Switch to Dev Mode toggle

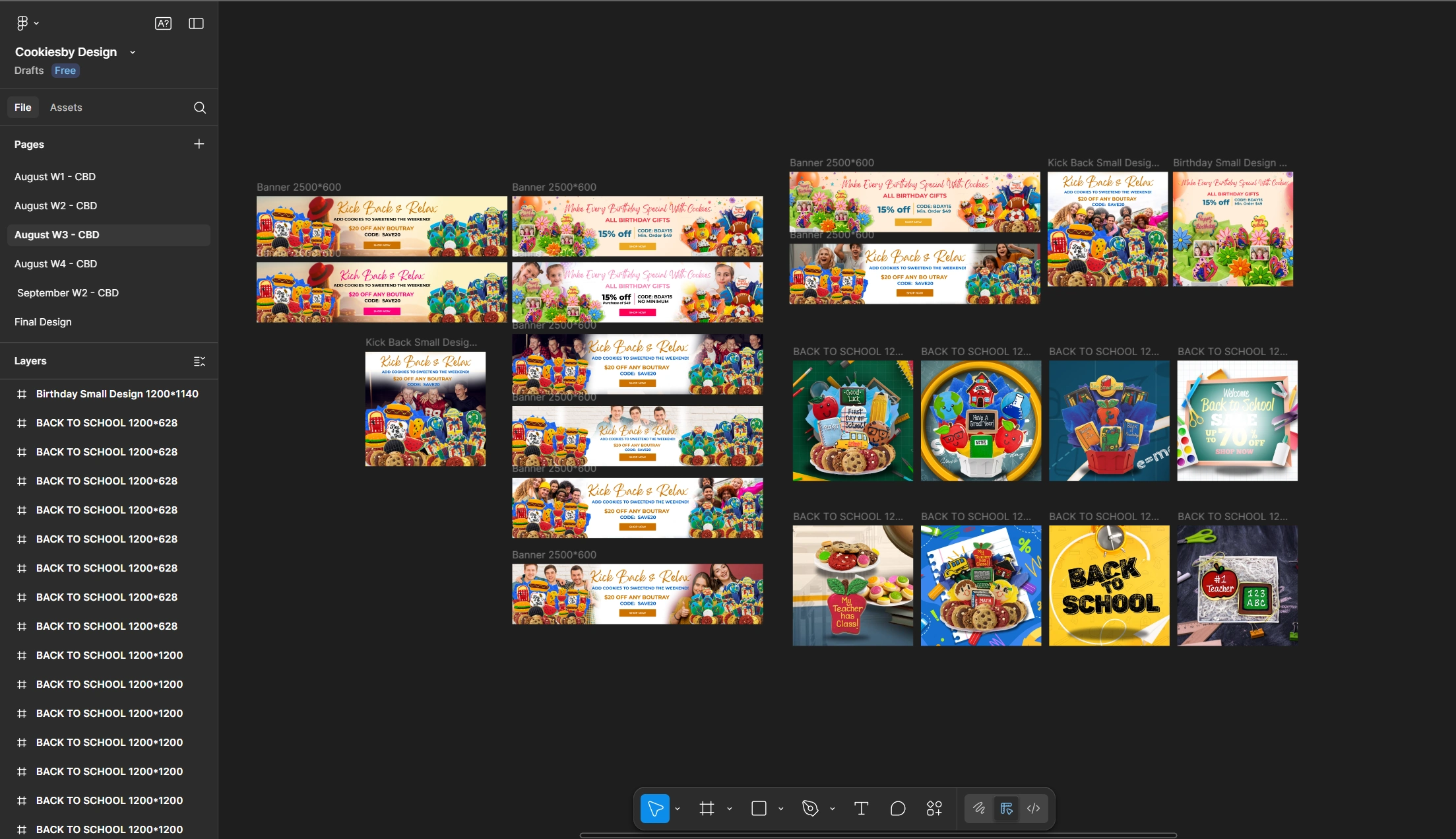[1034, 808]
